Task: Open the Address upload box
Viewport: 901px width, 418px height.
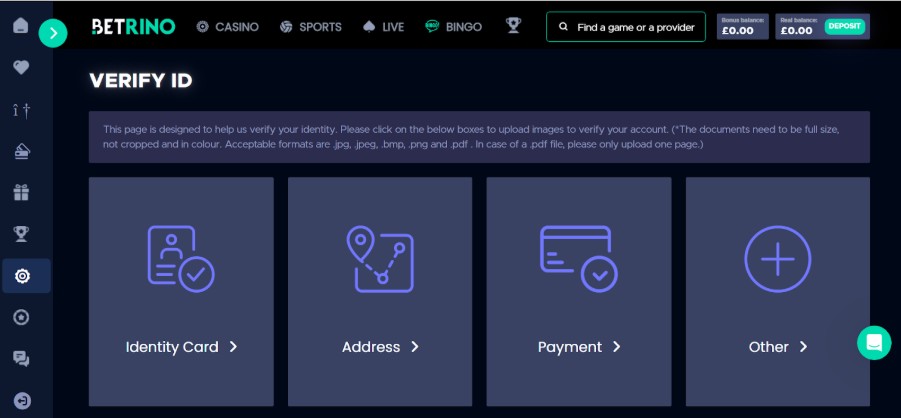Action: [380, 292]
